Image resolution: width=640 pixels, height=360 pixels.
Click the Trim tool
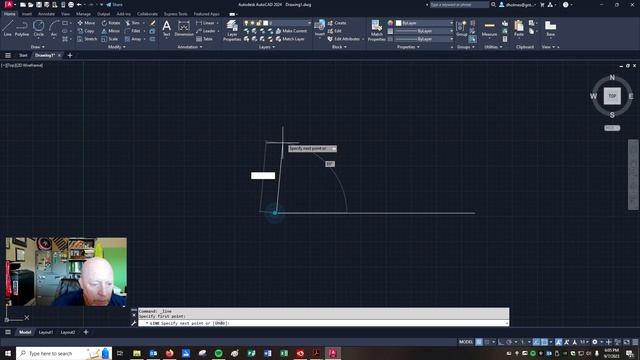point(132,23)
